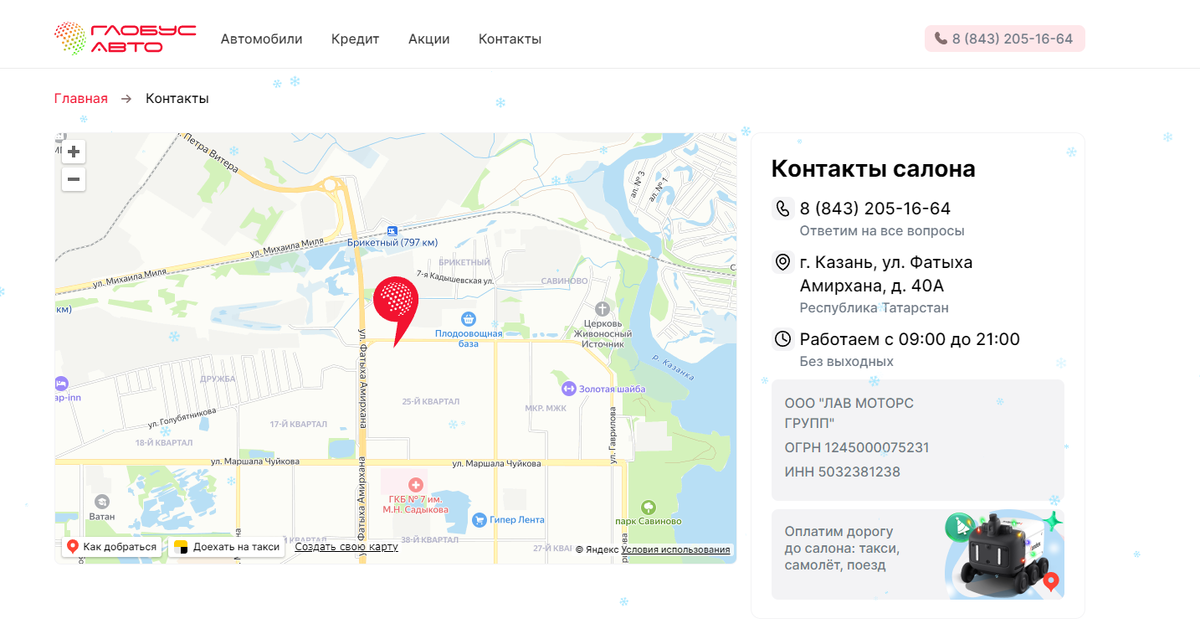Click the Плодоовощная база shopping icon
This screenshot has width=1200, height=634.
click(468, 318)
